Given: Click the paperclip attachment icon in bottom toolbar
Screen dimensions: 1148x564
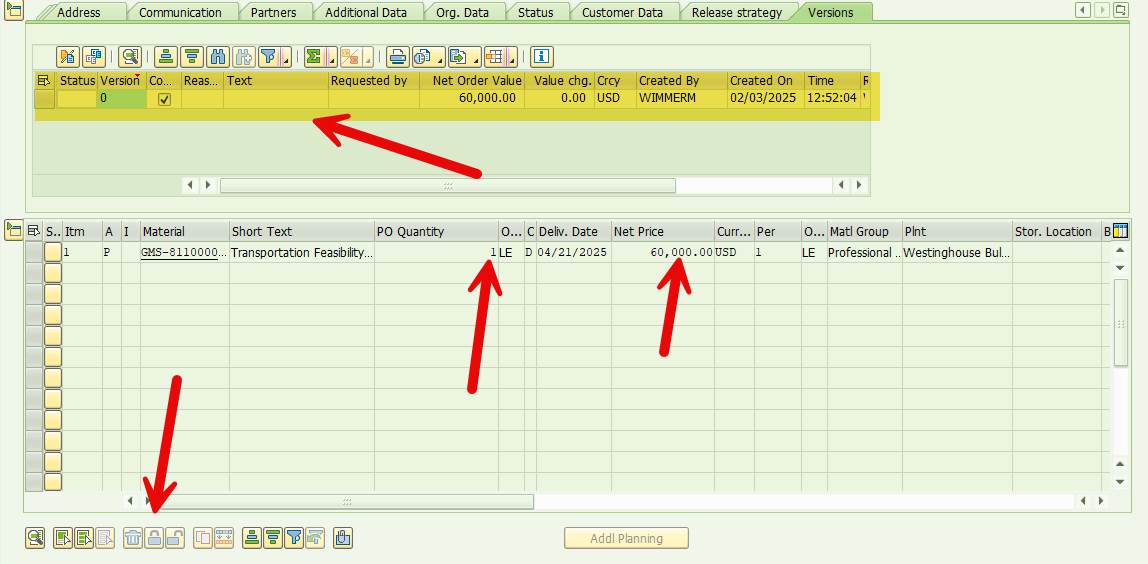Looking at the screenshot, I should click(x=343, y=538).
